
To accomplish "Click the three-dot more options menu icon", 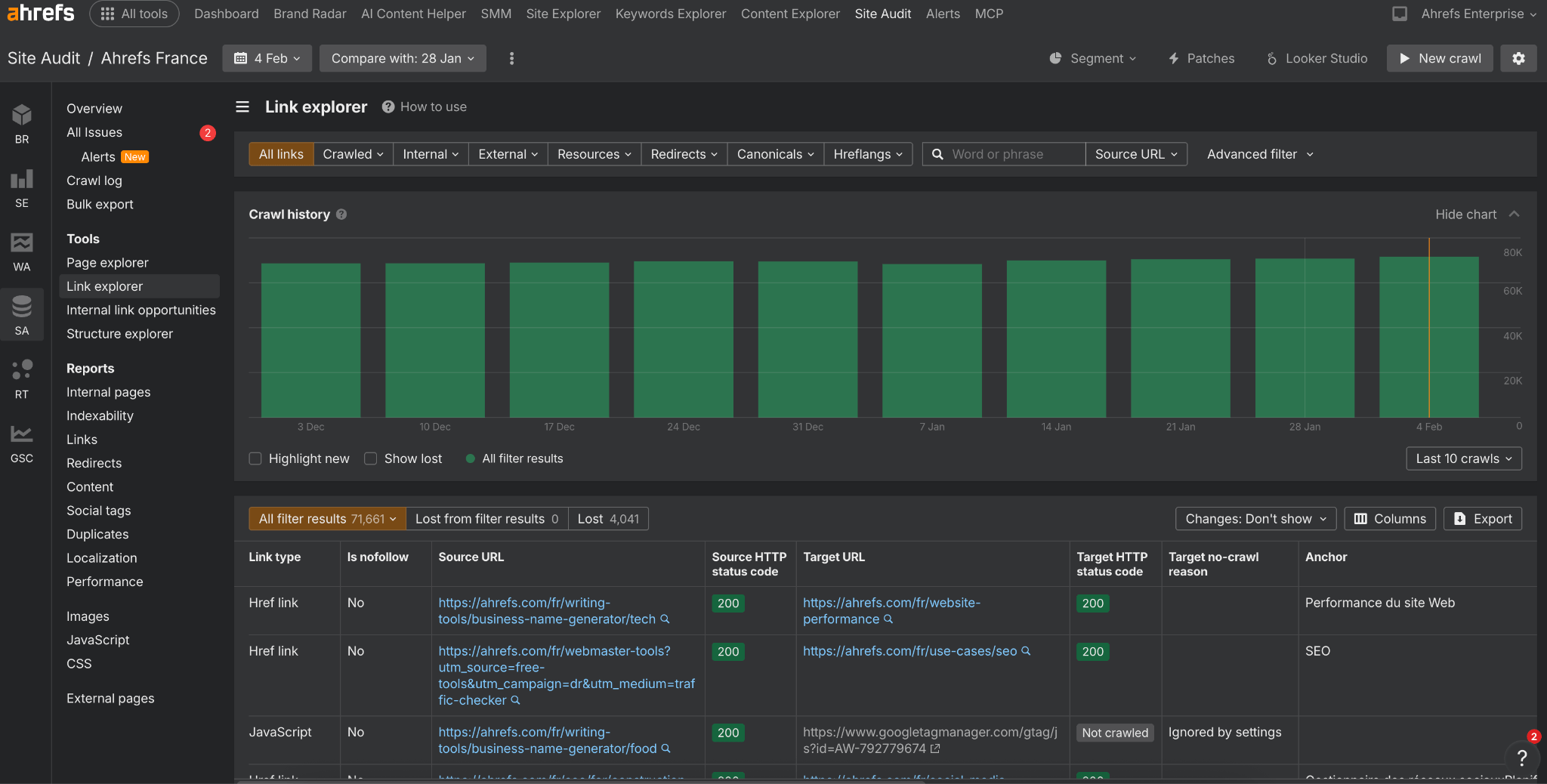I will click(x=511, y=58).
